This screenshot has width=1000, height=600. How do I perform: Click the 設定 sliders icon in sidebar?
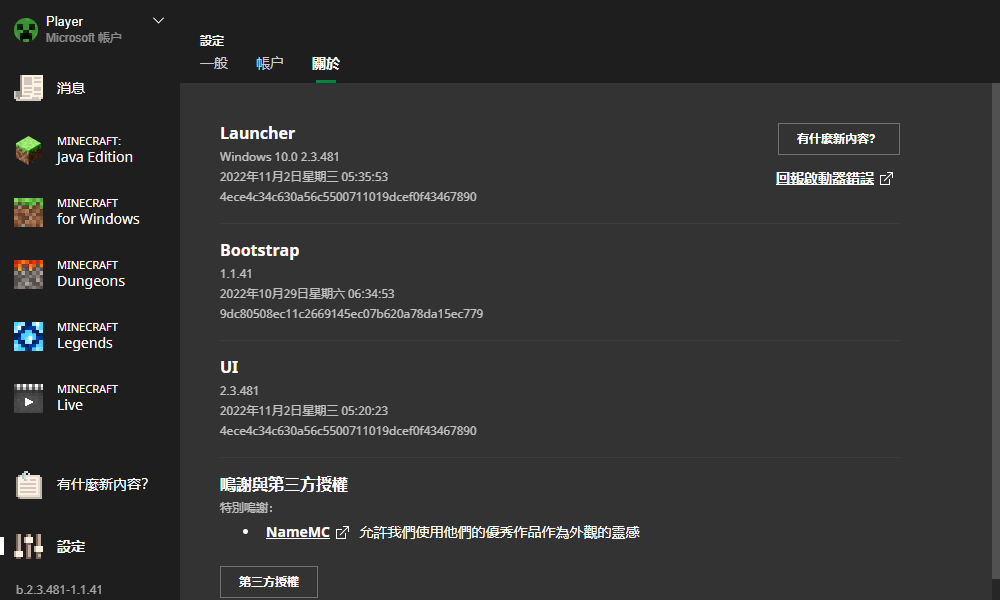29,546
